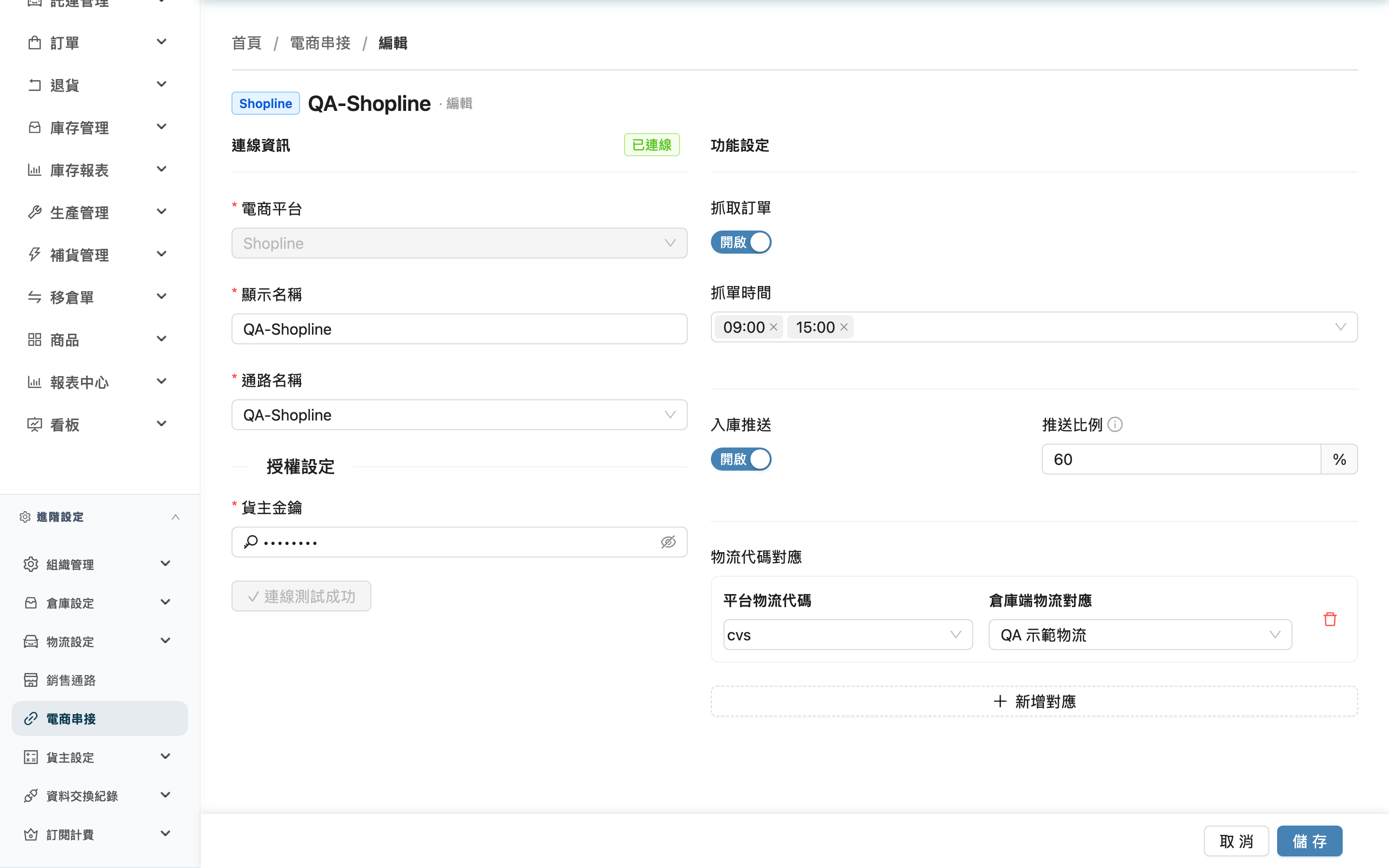Viewport: 1389px width, 868px height.
Task: Click the 取消 cancel button
Action: 1236,841
